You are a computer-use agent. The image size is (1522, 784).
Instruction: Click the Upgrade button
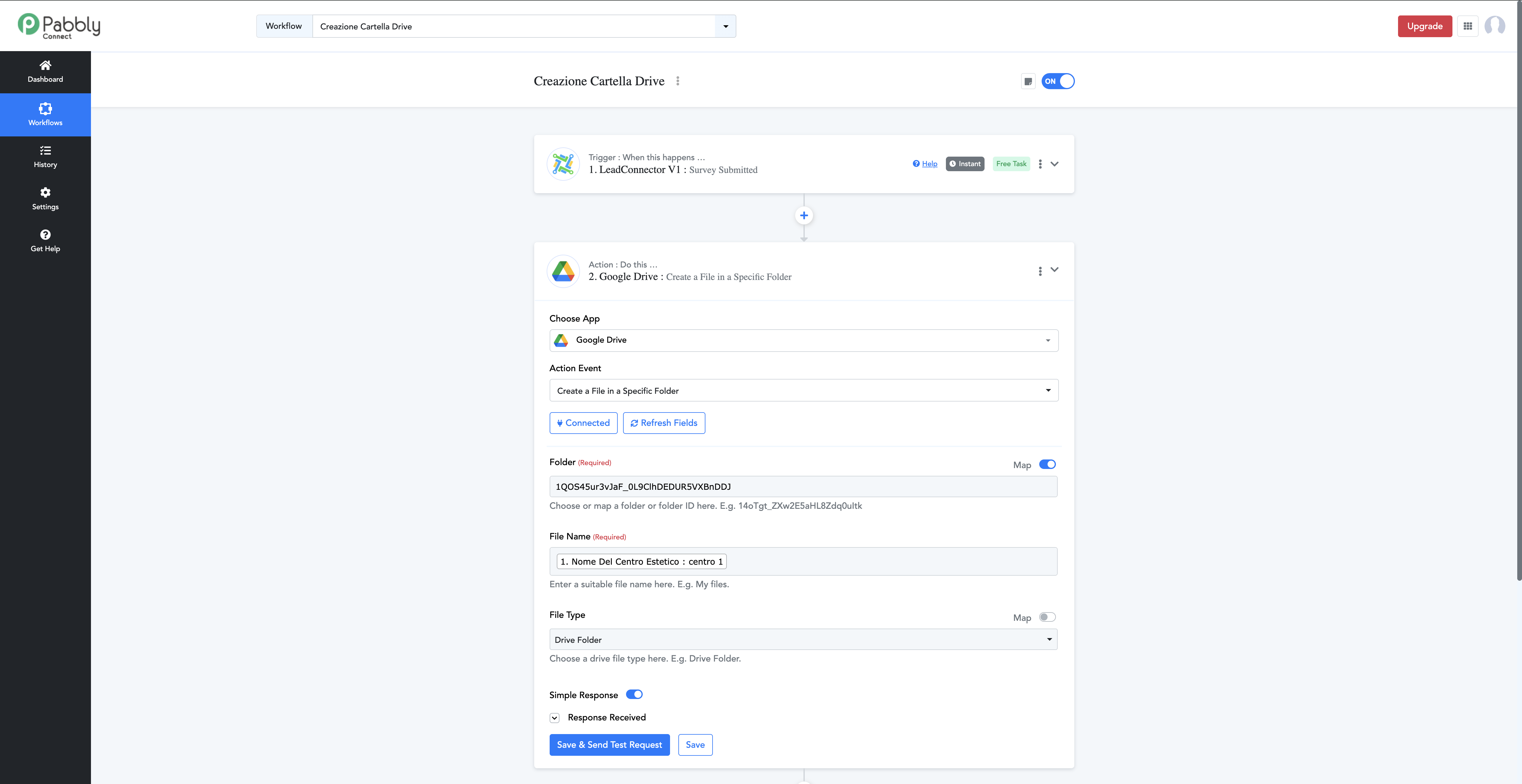click(x=1424, y=26)
